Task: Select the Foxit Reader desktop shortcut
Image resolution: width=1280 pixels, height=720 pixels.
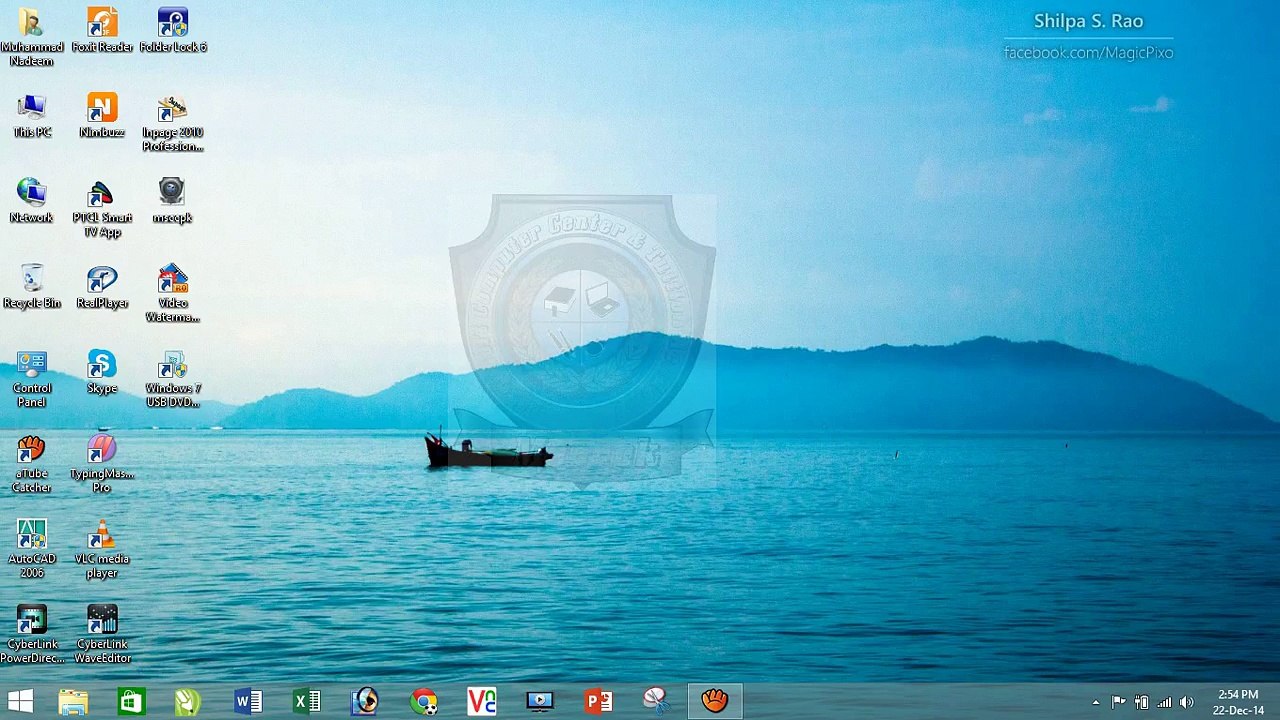Action: (102, 30)
